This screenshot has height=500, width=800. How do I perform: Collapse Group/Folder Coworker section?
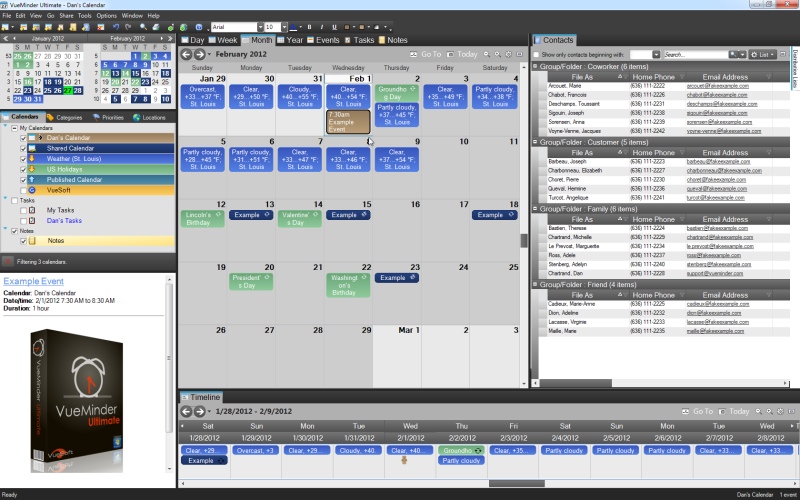[x=535, y=66]
